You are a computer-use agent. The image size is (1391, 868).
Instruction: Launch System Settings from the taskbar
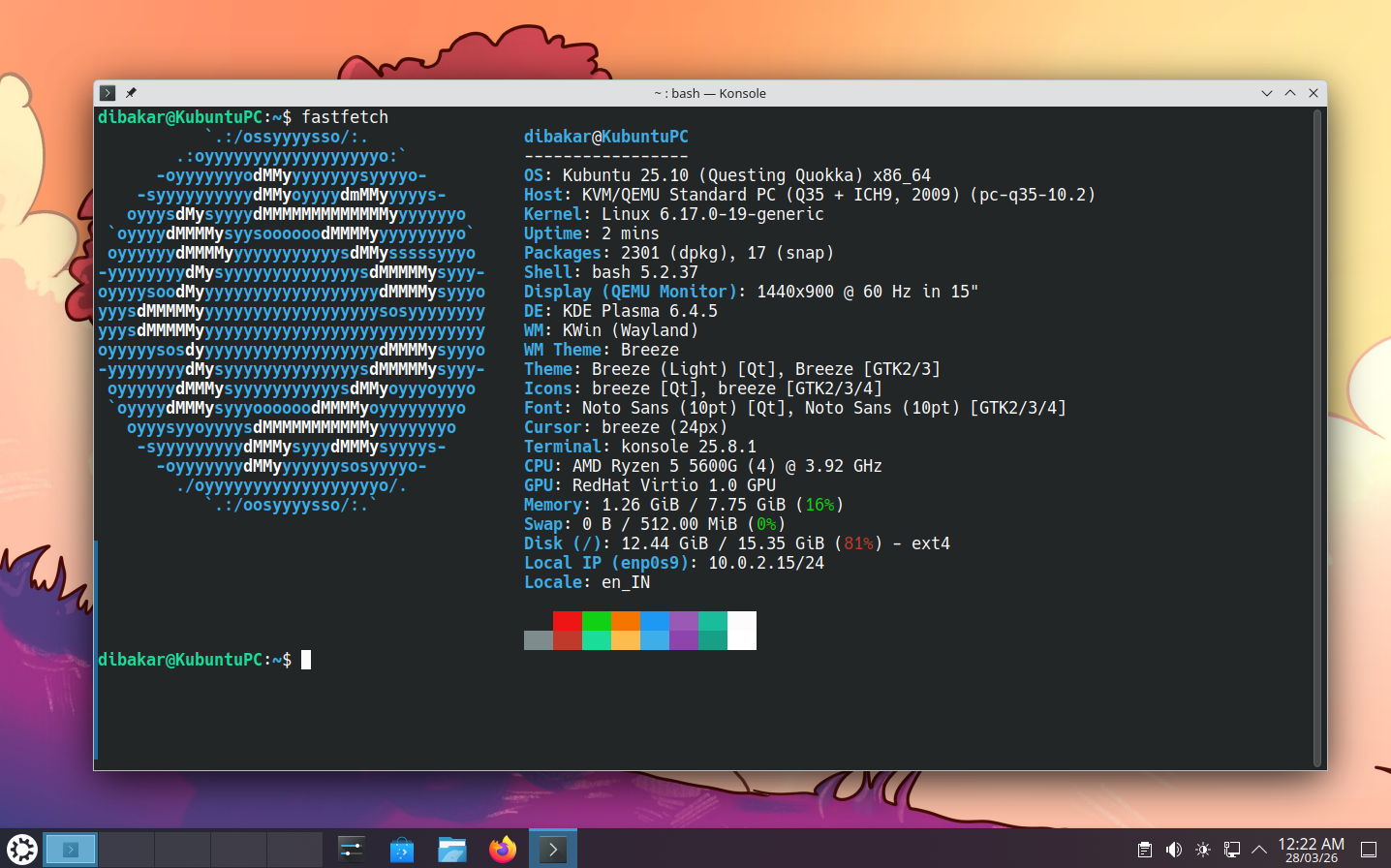351,850
